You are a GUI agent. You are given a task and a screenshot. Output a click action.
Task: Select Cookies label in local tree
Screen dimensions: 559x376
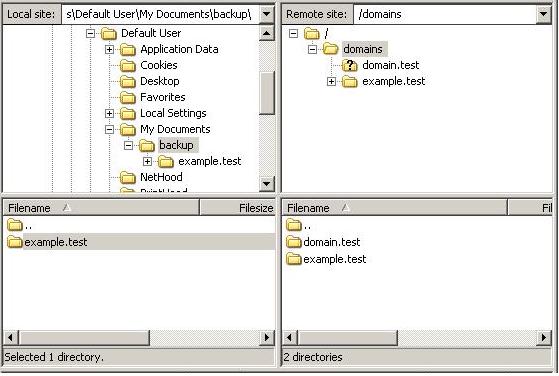pyautogui.click(x=159, y=65)
